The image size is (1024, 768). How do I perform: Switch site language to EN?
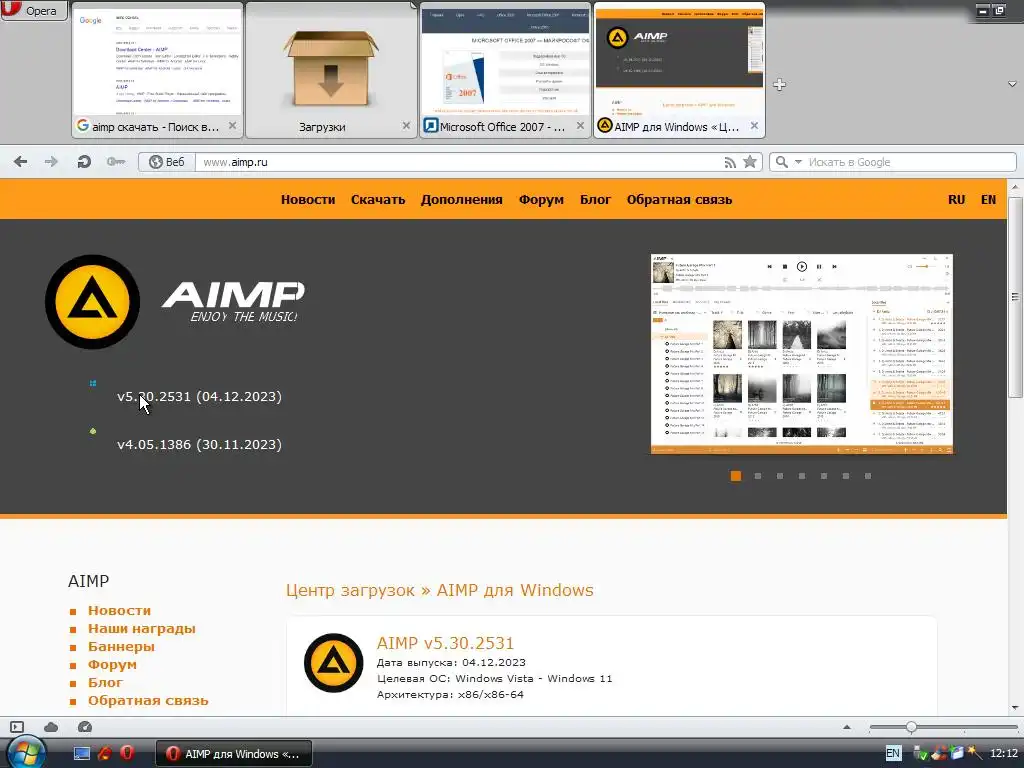988,200
